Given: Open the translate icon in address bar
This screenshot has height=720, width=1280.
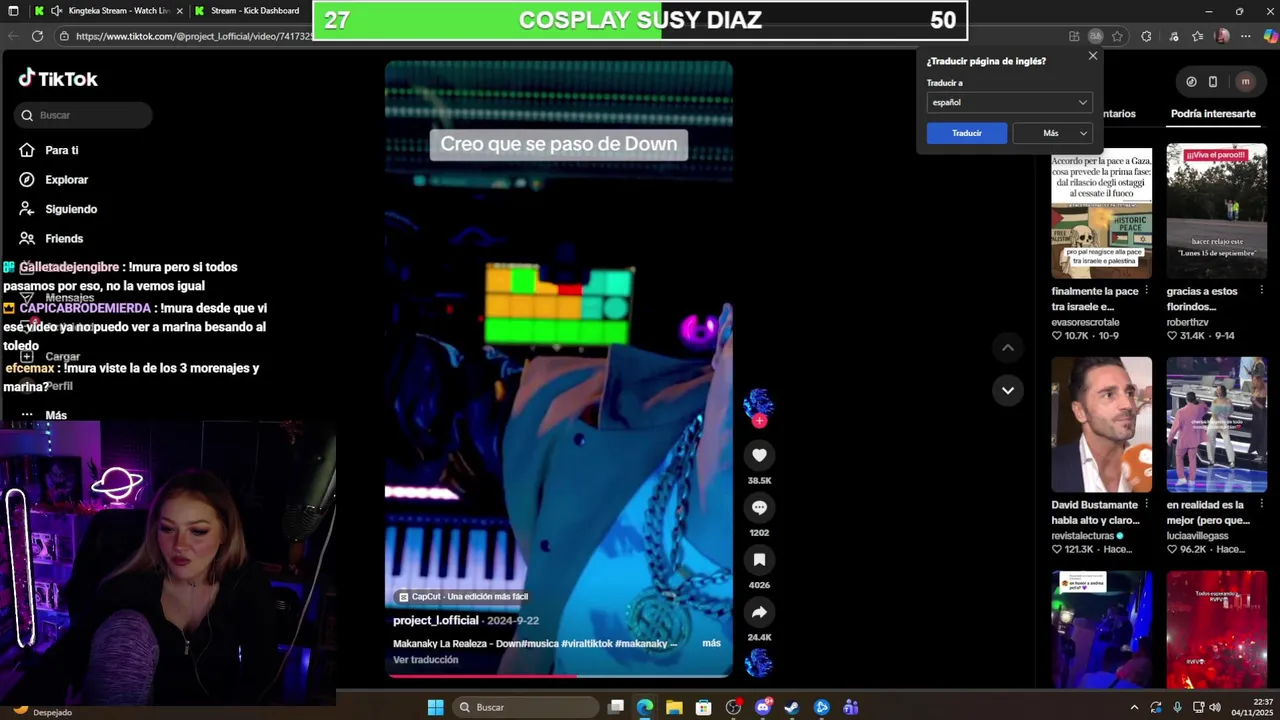Looking at the screenshot, I should tap(1096, 36).
